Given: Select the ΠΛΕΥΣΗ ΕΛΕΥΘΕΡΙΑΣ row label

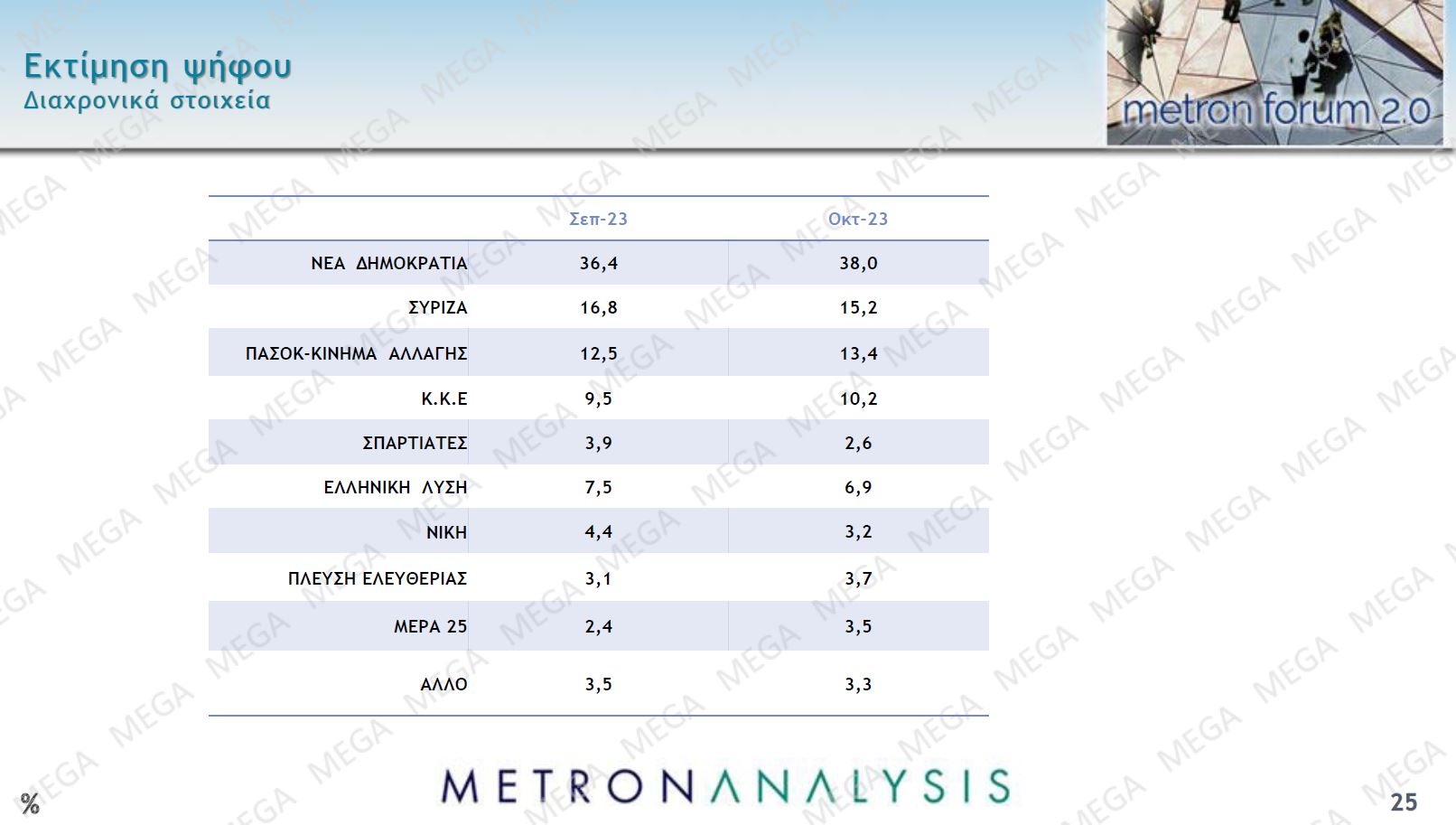Looking at the screenshot, I should (x=377, y=578).
